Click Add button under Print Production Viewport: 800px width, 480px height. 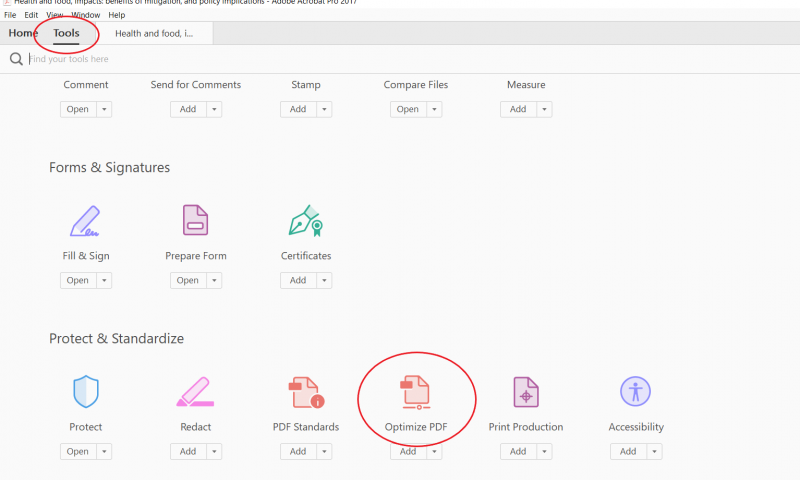pos(518,451)
